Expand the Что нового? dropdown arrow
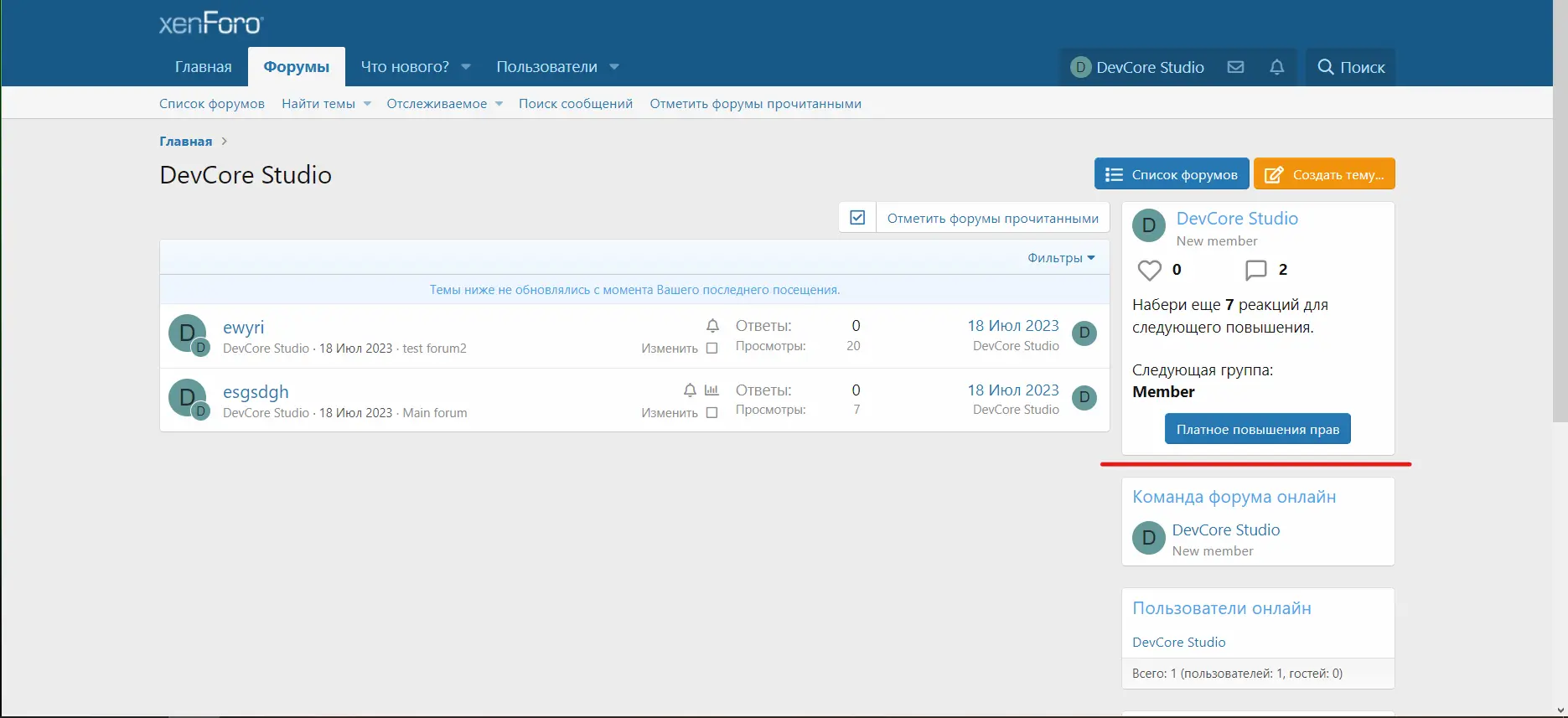The image size is (1568, 718). tap(466, 67)
